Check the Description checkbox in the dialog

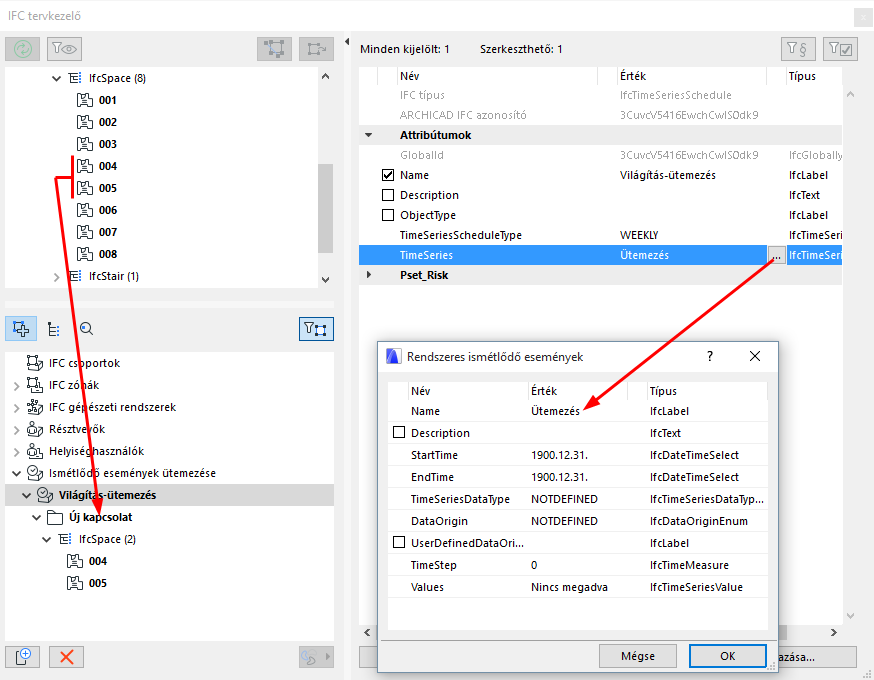pos(399,433)
